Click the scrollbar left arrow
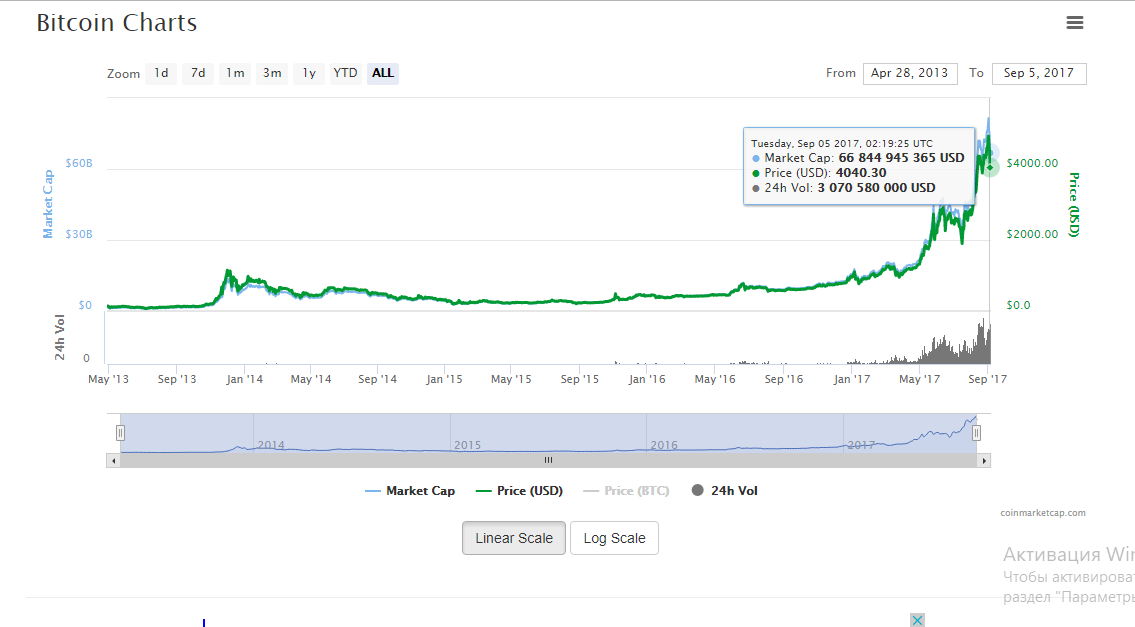Screen dimensions: 1135x627 point(112,460)
